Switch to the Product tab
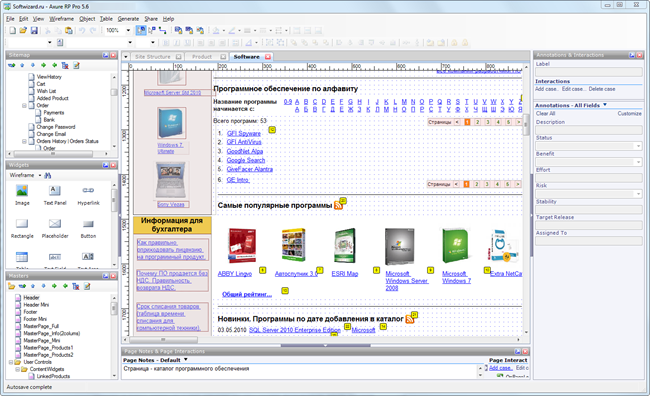This screenshot has width=650, height=396. click(202, 57)
